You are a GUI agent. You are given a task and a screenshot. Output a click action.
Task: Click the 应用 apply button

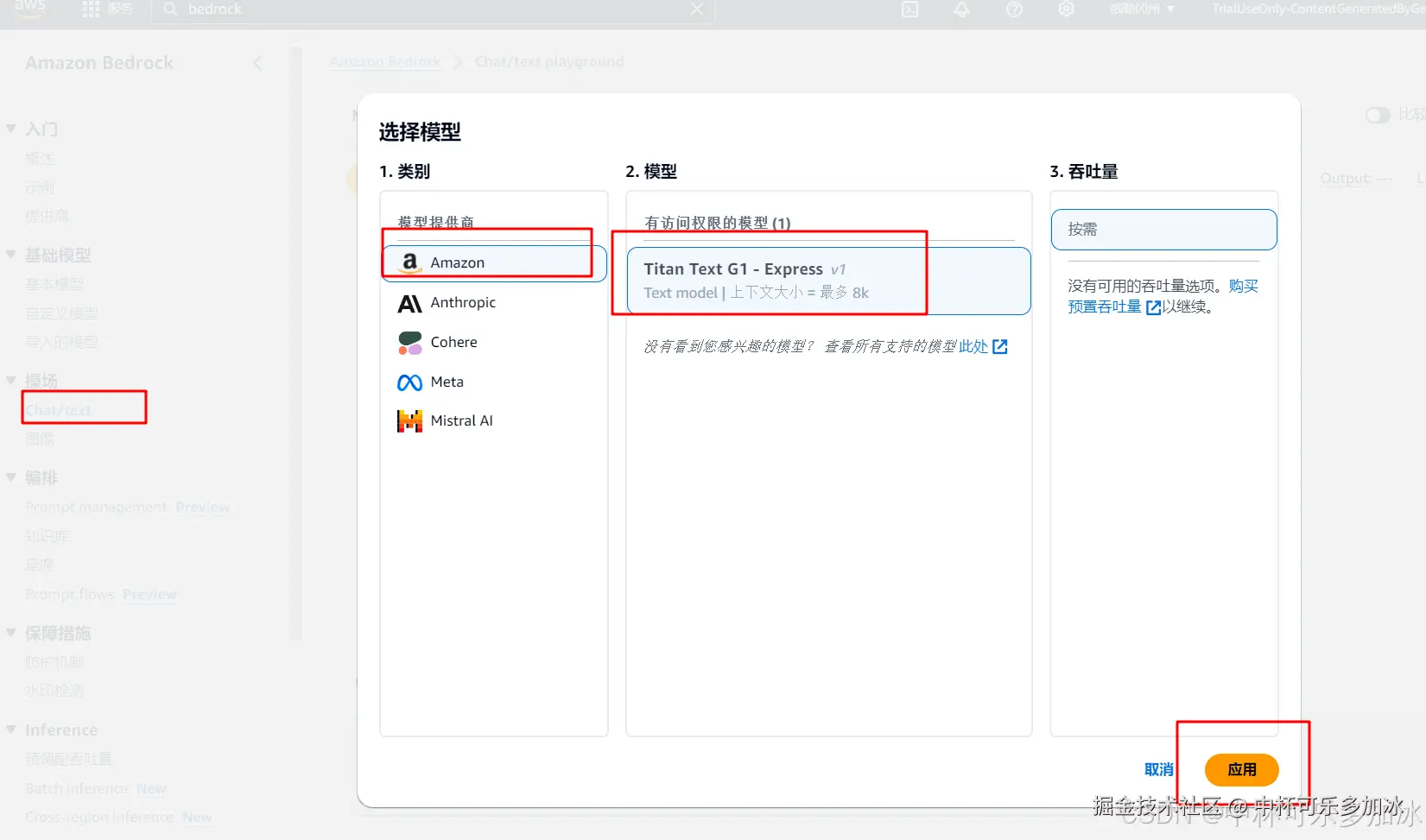click(x=1241, y=769)
